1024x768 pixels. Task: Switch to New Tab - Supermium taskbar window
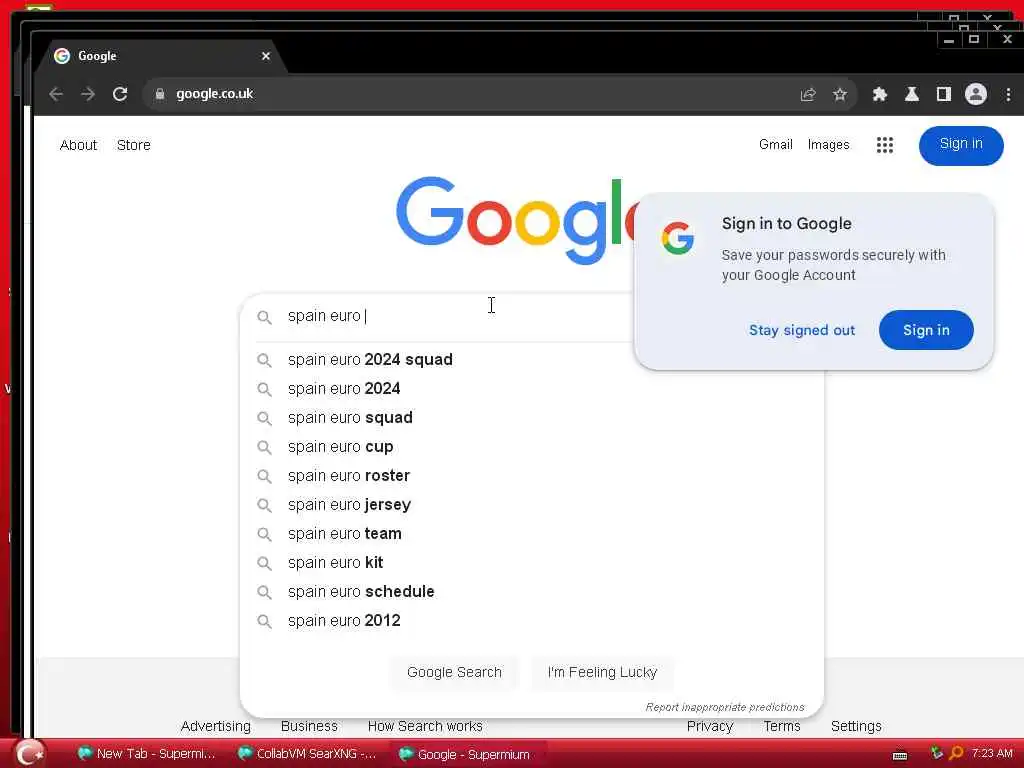click(148, 754)
